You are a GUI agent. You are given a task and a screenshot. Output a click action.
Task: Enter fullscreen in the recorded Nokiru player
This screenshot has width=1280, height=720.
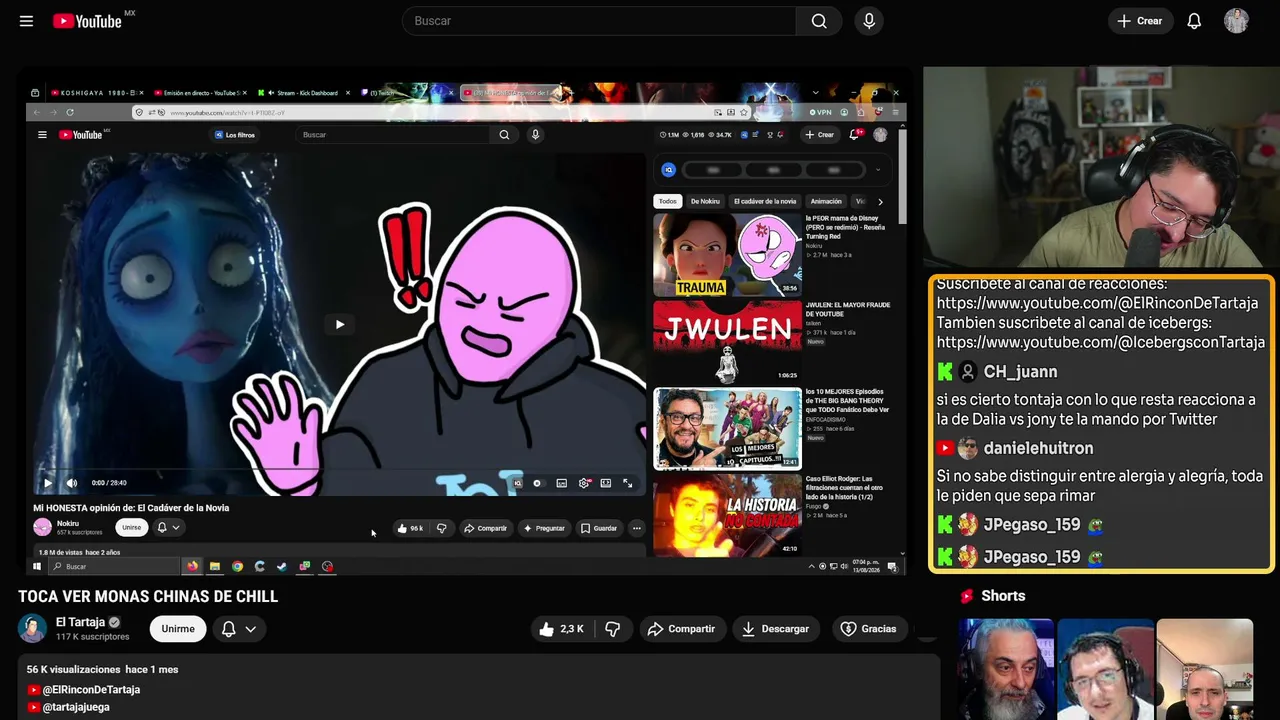point(628,483)
